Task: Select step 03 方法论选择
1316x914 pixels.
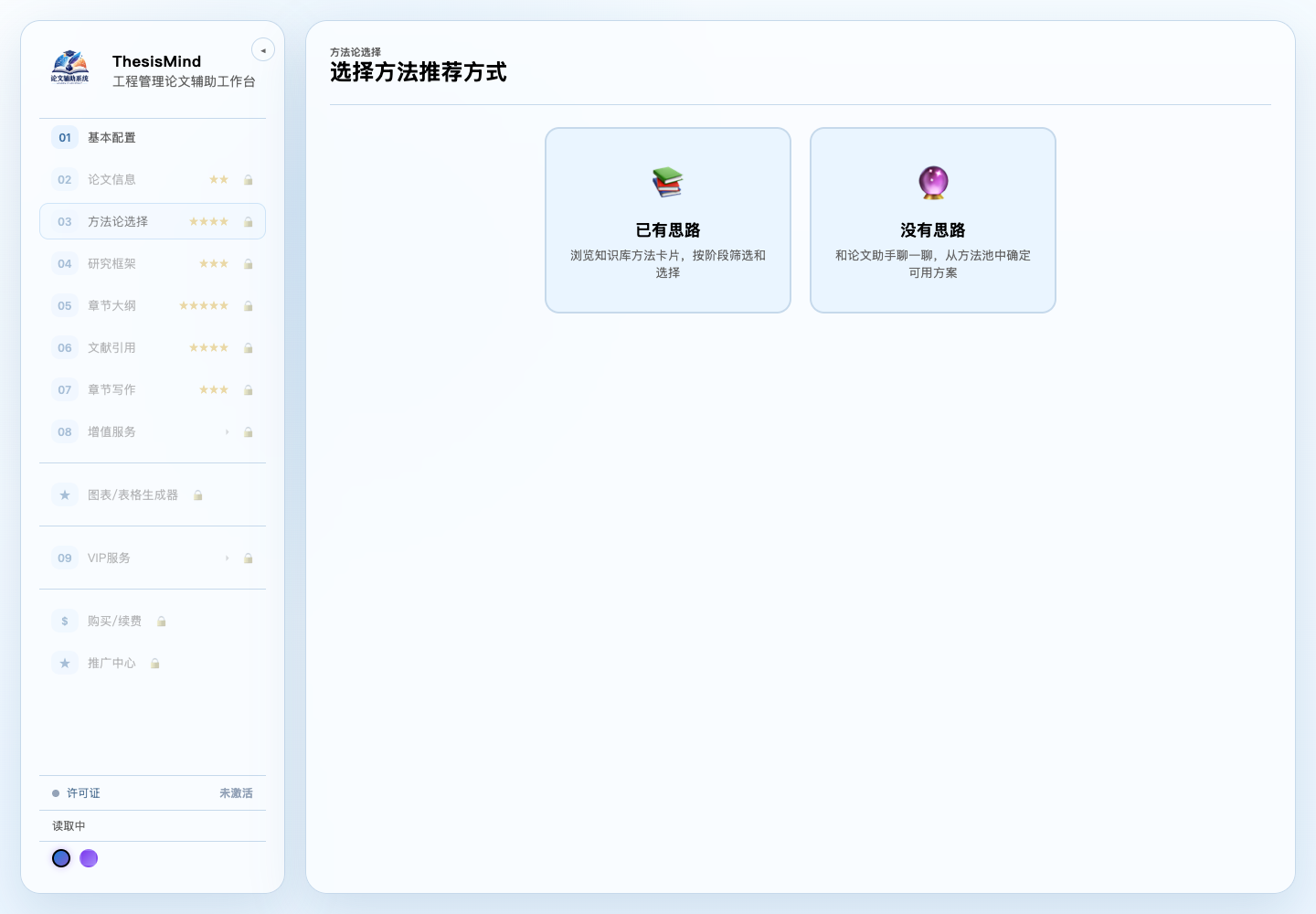Action: (x=153, y=221)
